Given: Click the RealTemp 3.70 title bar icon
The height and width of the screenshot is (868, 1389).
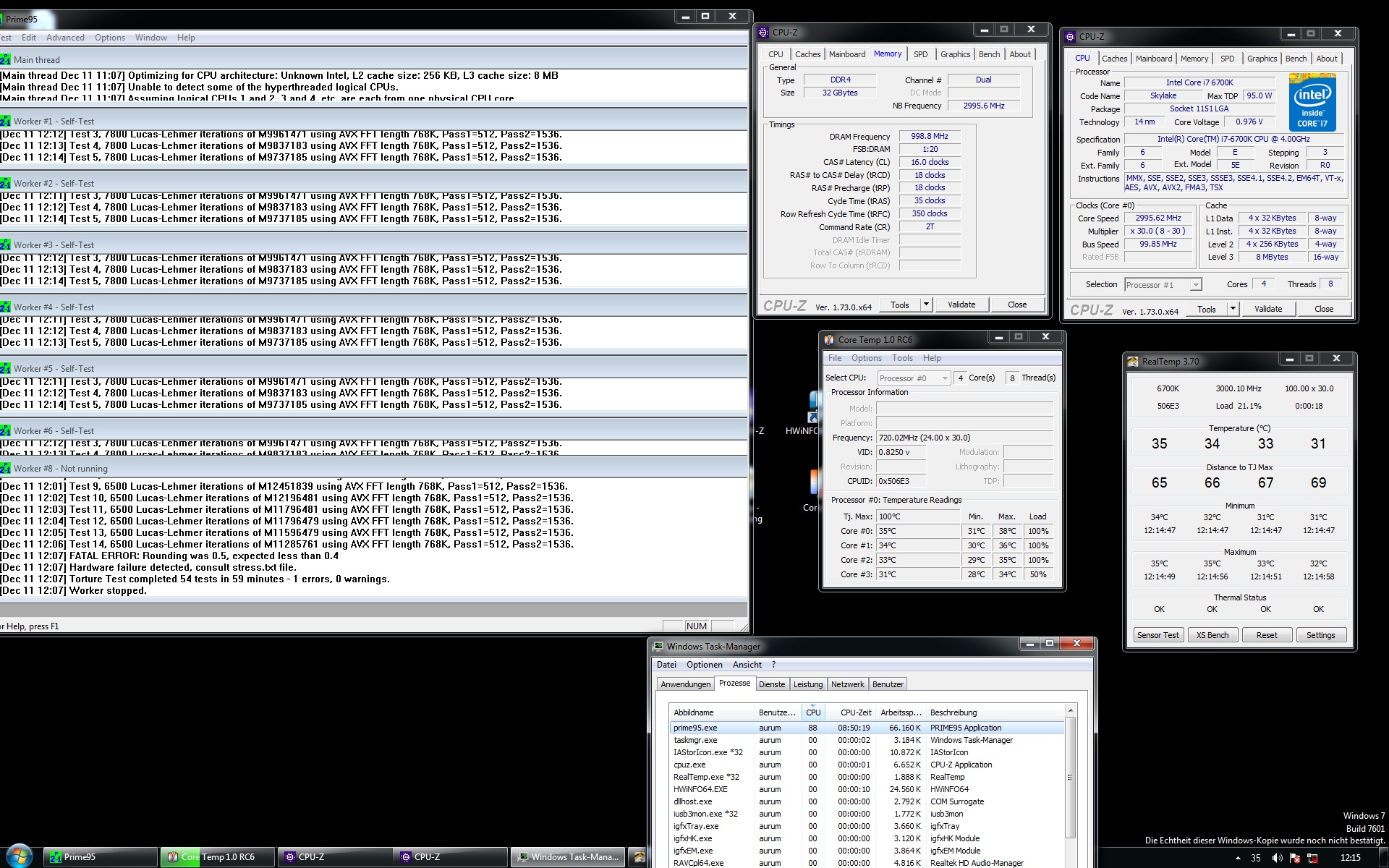Looking at the screenshot, I should (x=1133, y=362).
